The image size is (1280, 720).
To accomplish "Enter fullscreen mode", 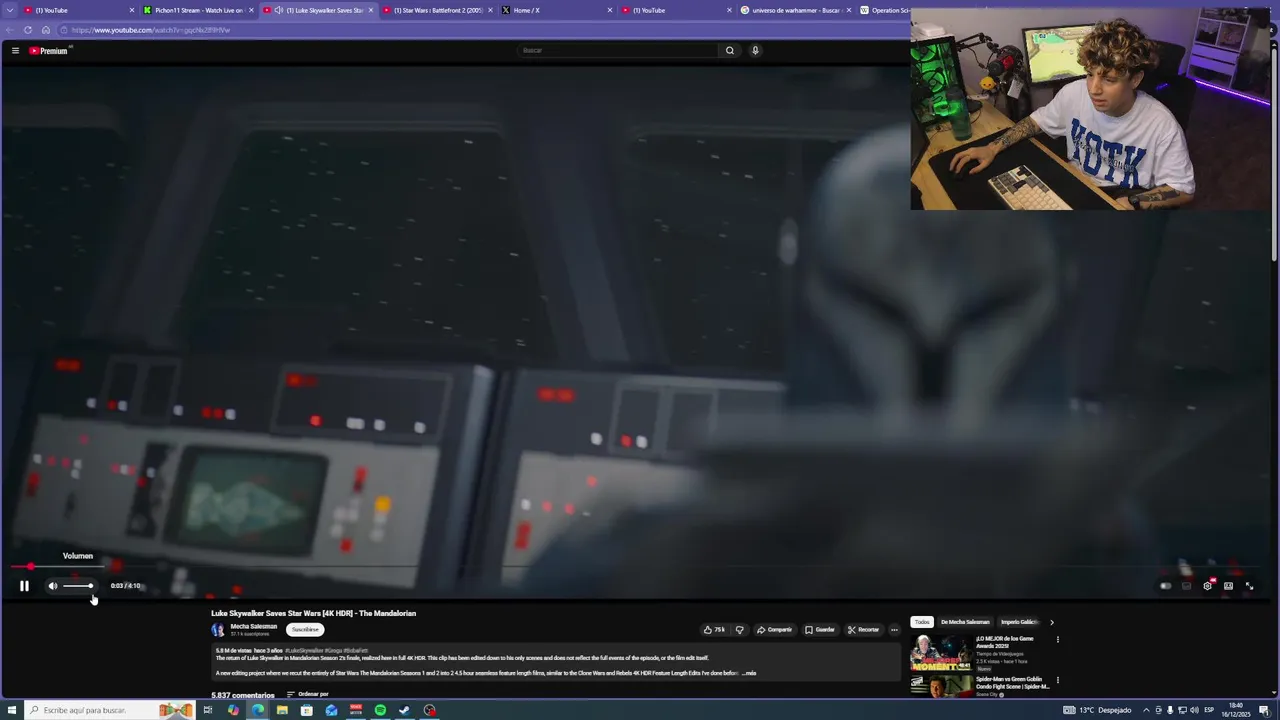I will point(1249,586).
